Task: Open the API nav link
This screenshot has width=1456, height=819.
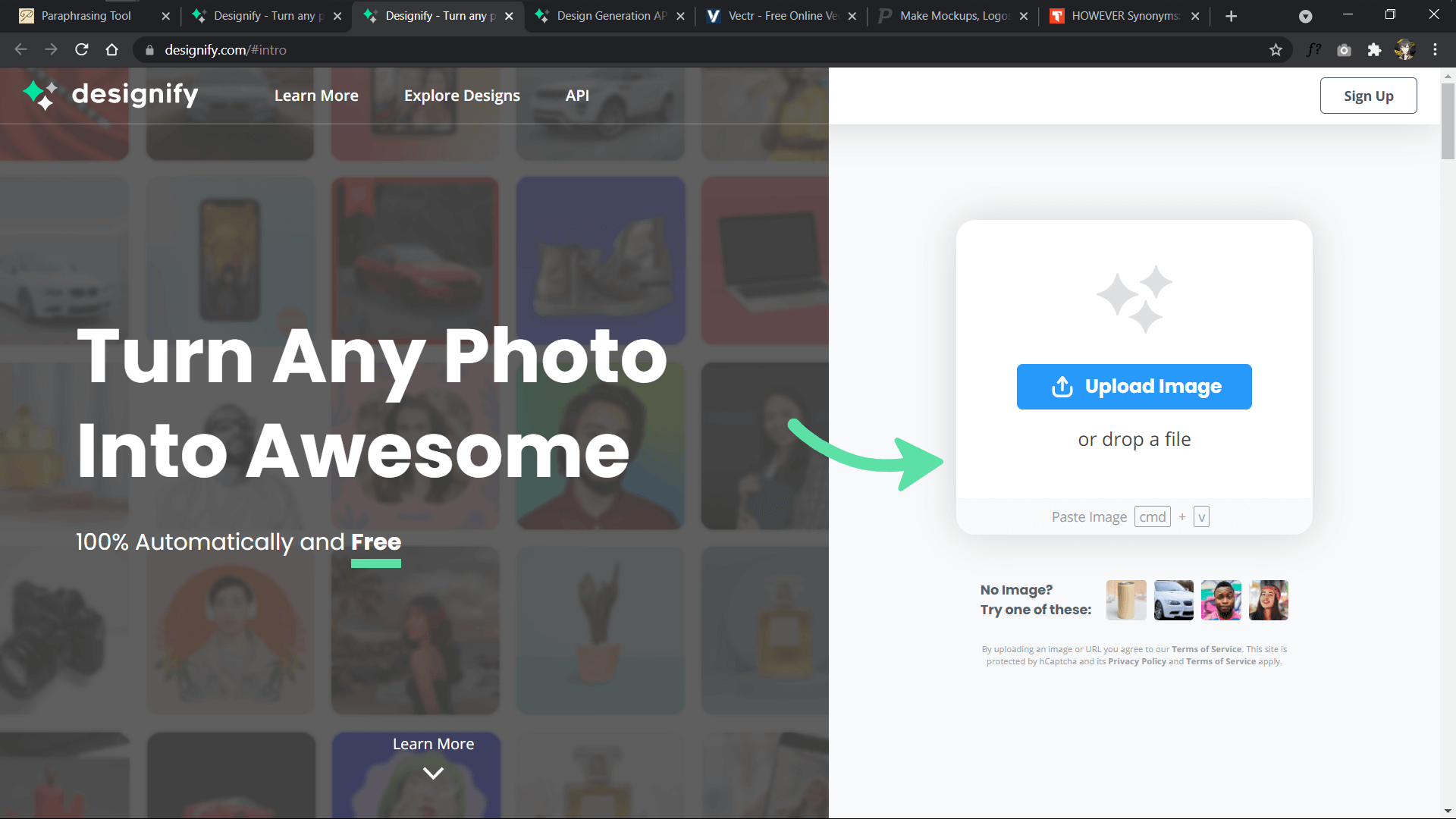Action: coord(577,96)
